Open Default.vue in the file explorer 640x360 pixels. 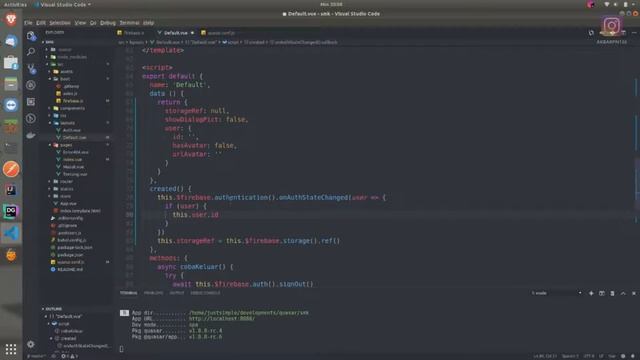(76, 138)
